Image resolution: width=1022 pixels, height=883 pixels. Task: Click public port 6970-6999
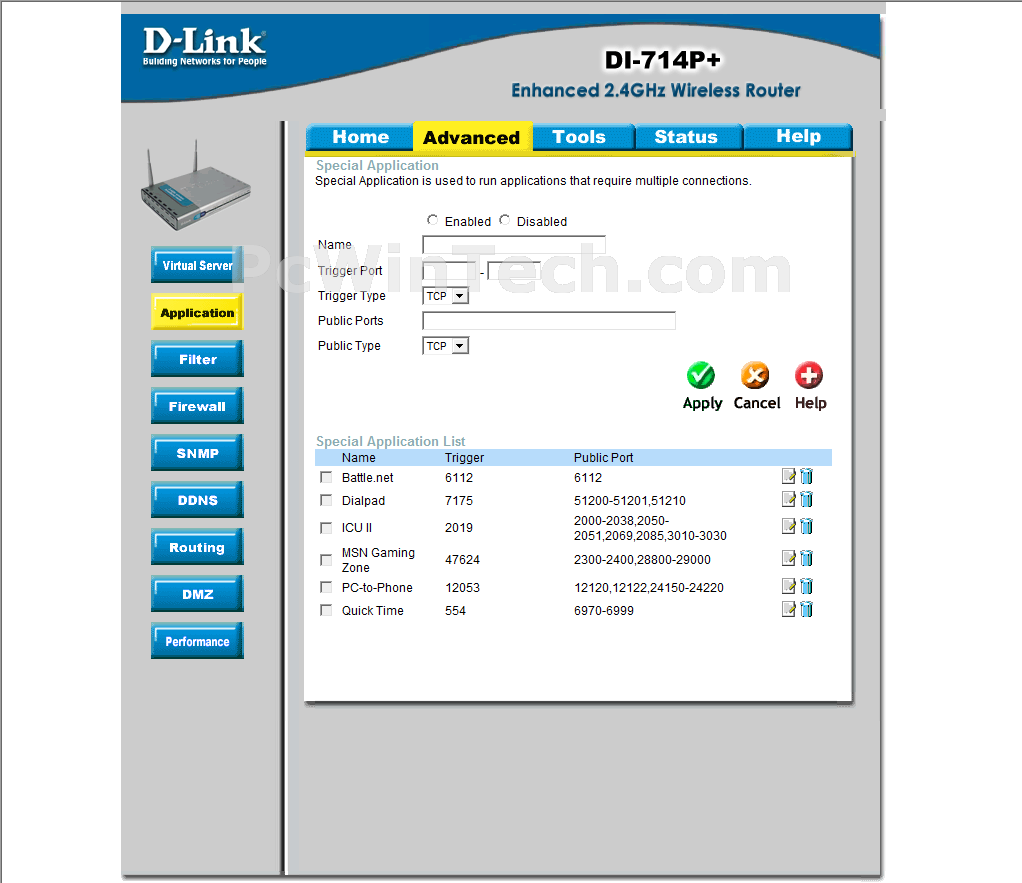604,611
